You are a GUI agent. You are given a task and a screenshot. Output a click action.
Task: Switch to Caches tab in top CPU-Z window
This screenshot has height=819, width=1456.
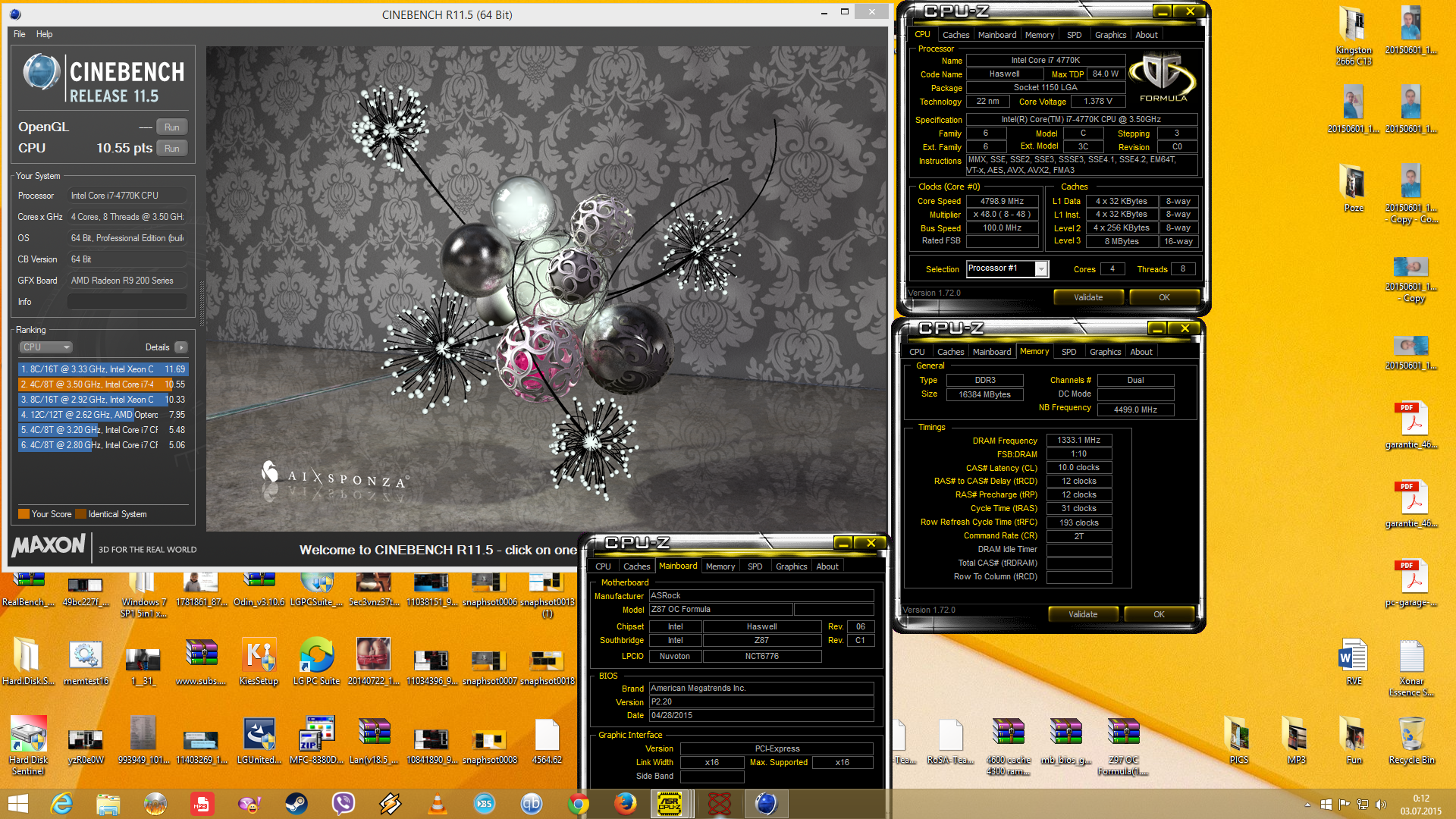tap(955, 35)
